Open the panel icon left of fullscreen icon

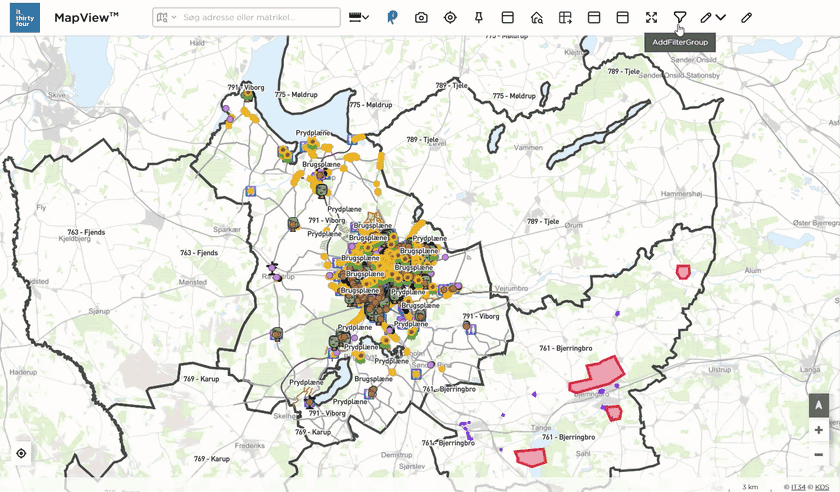click(622, 17)
